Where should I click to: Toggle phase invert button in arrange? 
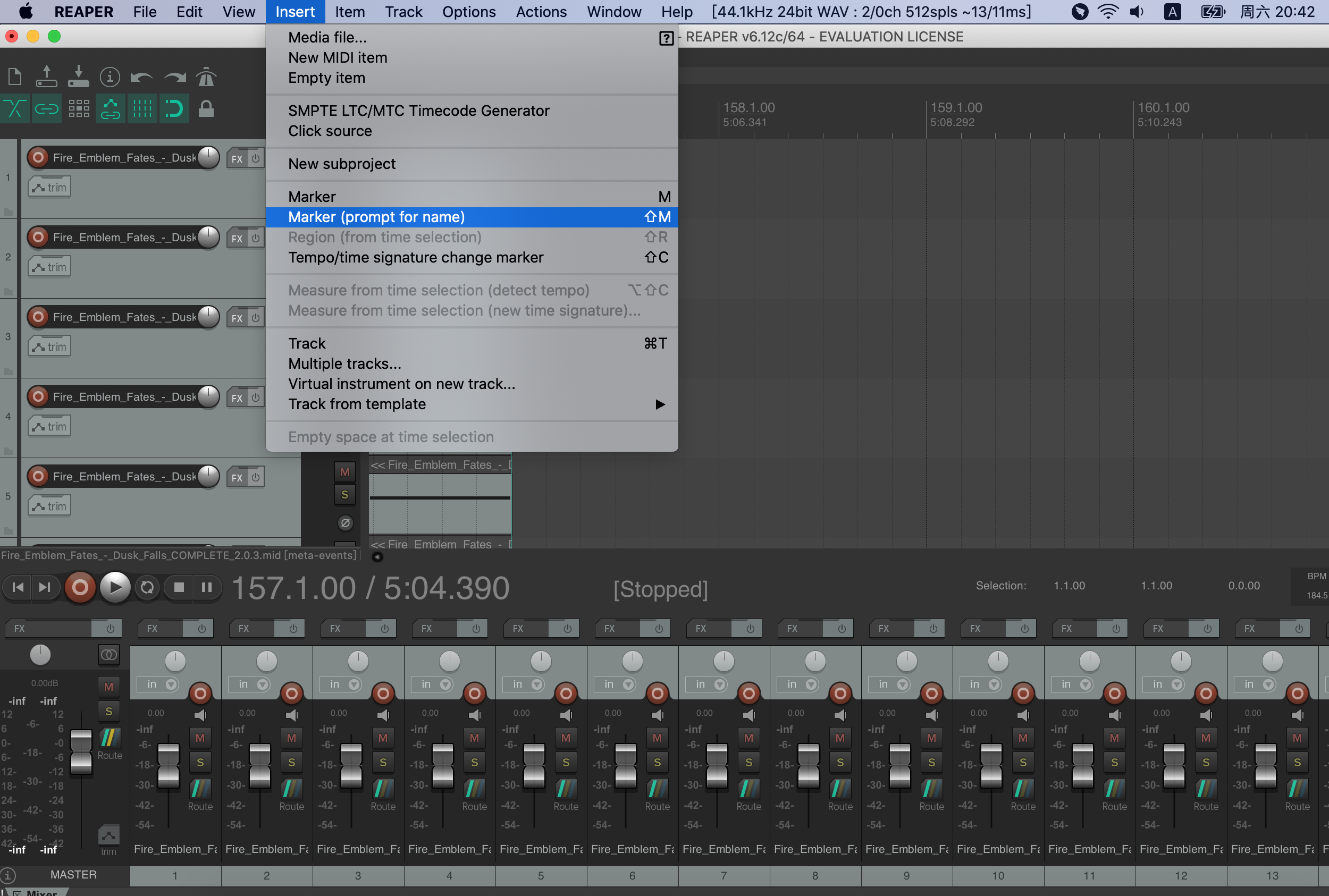tap(344, 522)
